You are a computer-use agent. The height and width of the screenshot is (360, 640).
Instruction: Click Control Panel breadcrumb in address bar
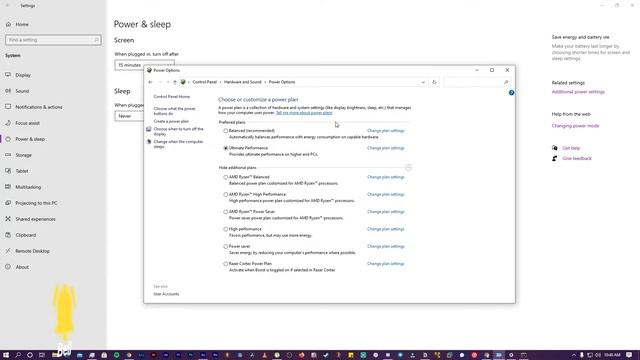[x=204, y=82]
